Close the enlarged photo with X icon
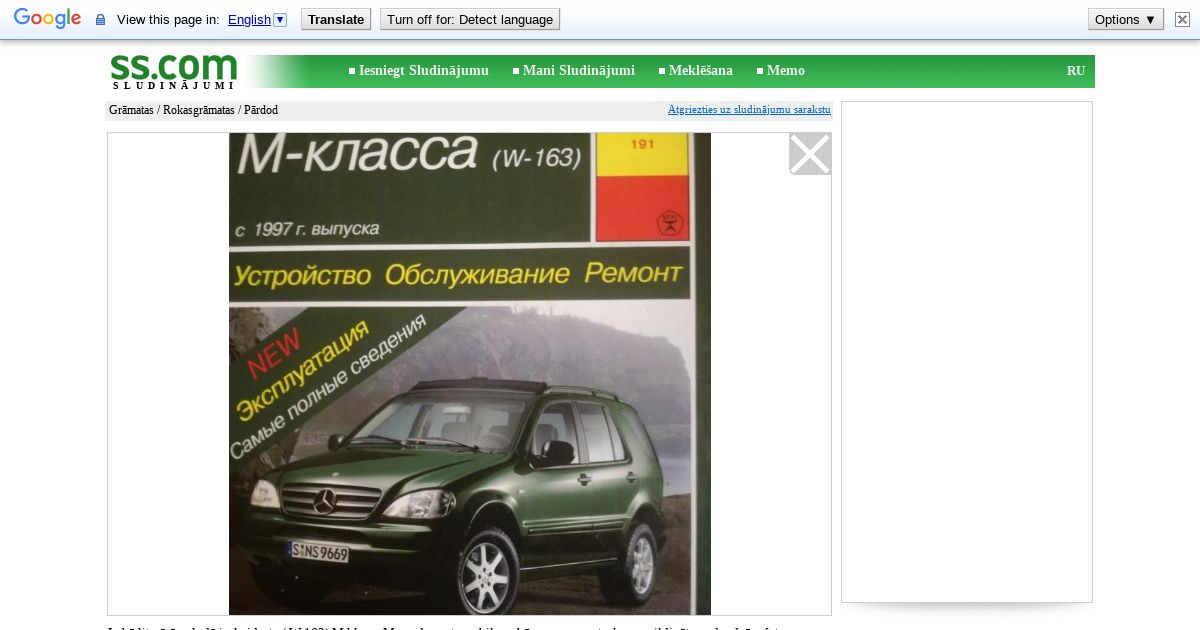Screen dimensions: 1200x630 coord(810,154)
